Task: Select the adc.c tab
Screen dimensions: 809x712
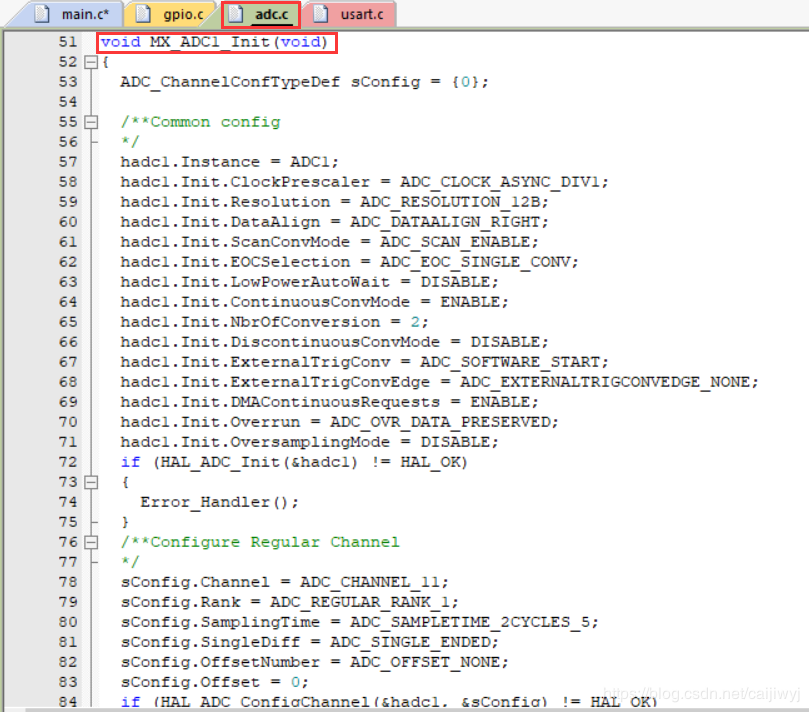Action: coord(261,14)
